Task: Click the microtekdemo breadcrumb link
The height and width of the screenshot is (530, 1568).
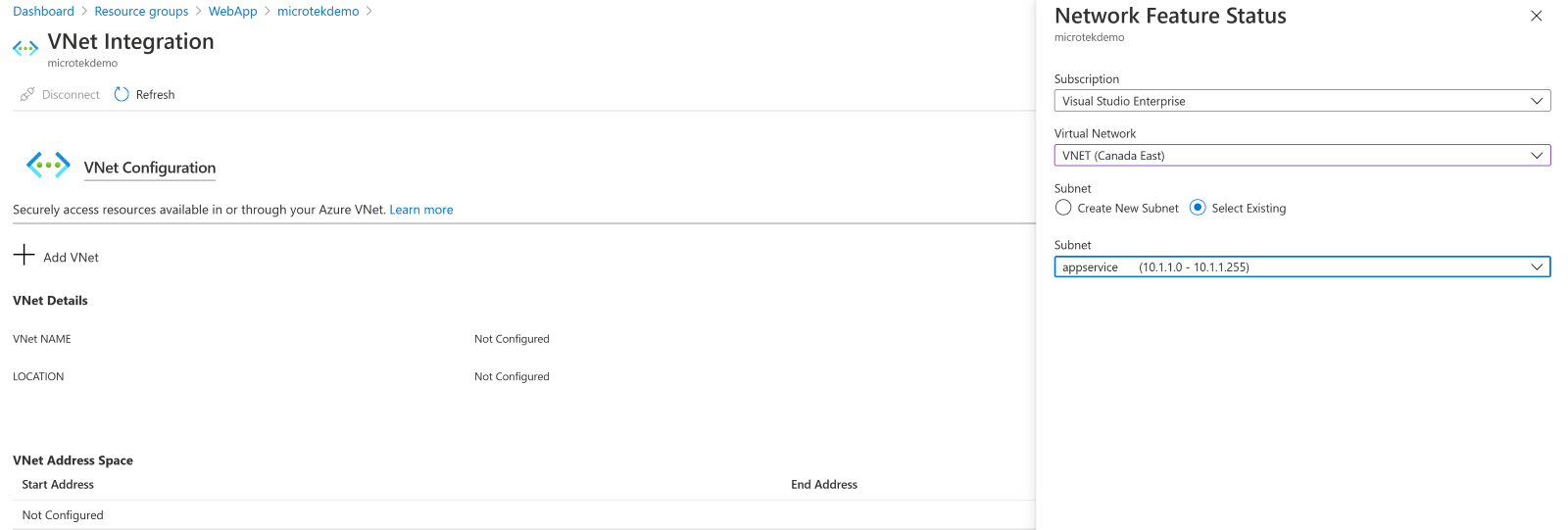Action: [x=318, y=12]
